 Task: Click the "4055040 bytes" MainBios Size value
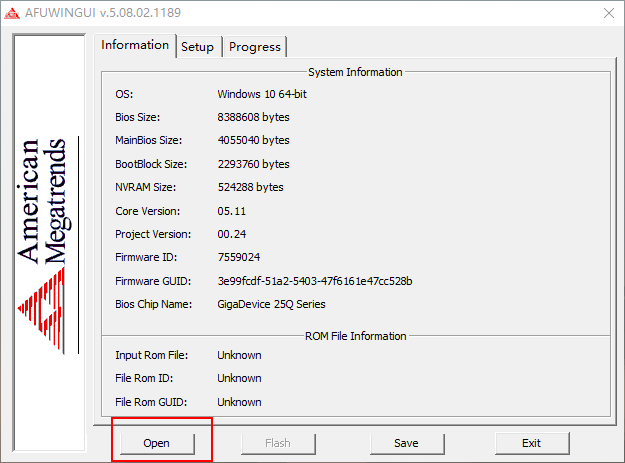(253, 140)
